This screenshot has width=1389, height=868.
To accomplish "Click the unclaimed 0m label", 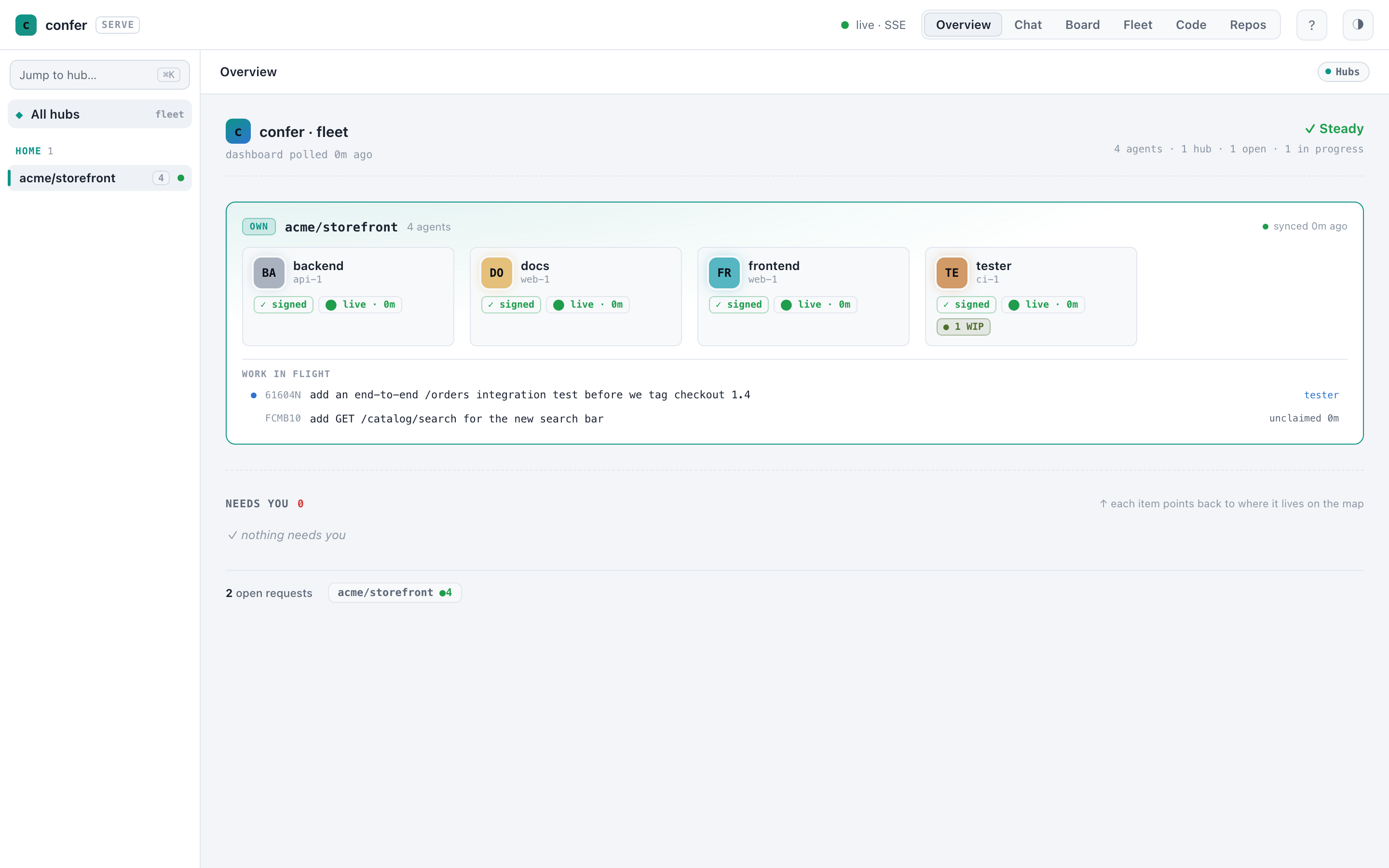I will point(1304,418).
